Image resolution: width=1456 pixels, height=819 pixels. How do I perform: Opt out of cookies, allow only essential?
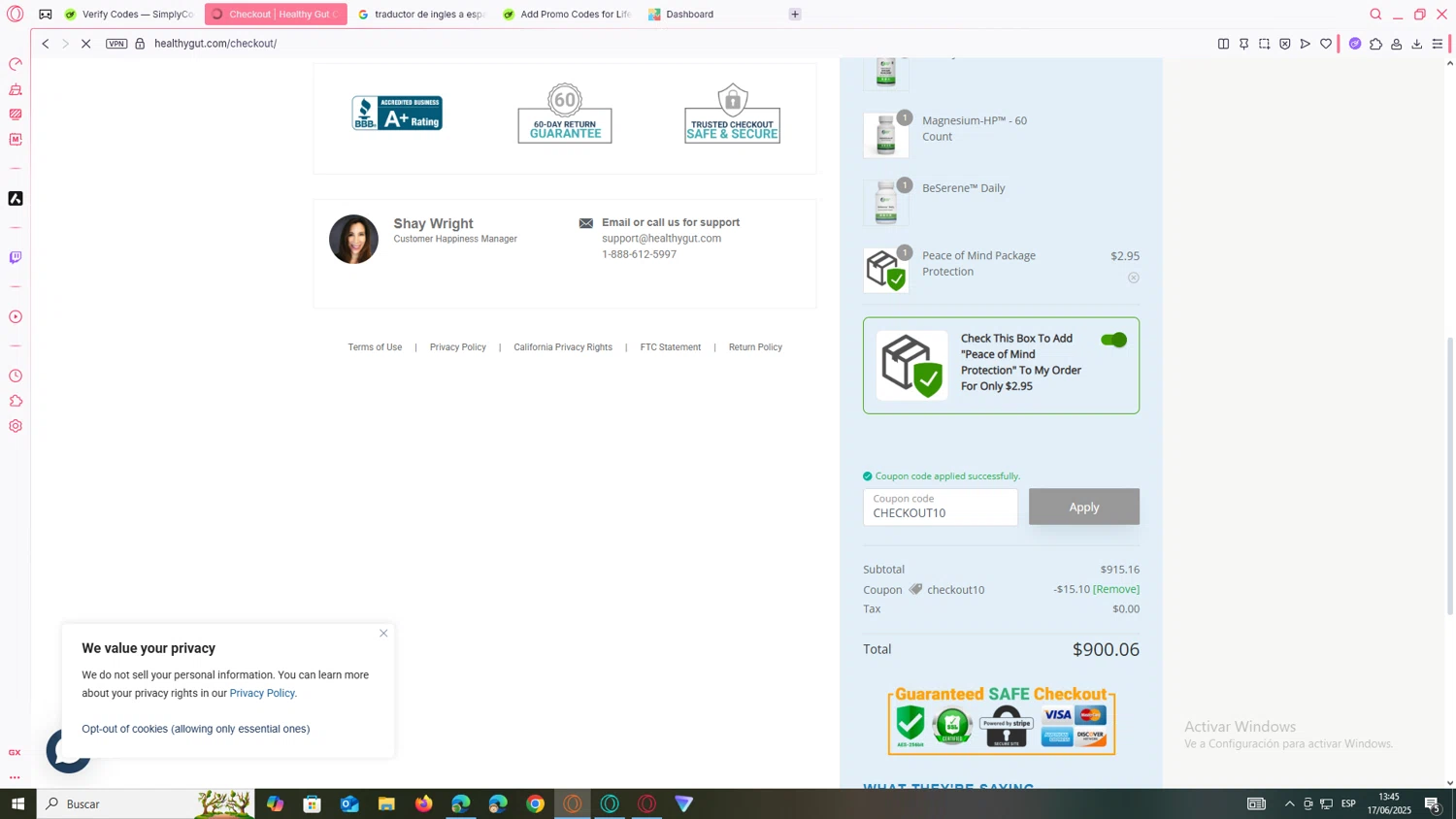point(196,729)
